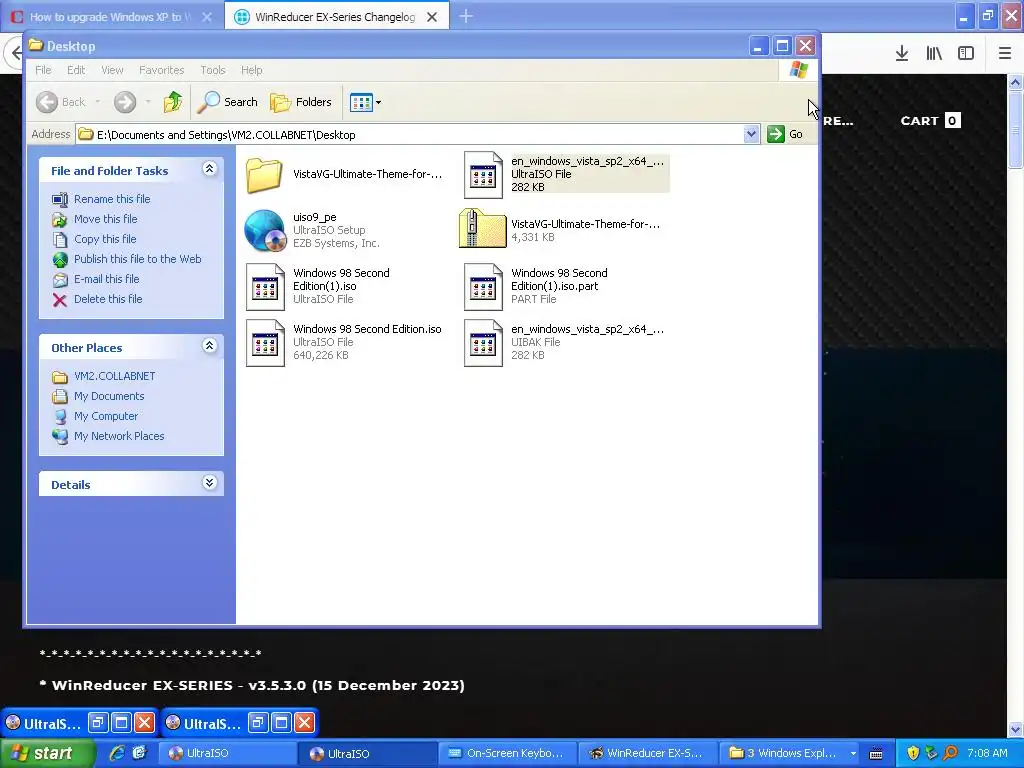Open the Back history dropdown arrow

[98, 102]
